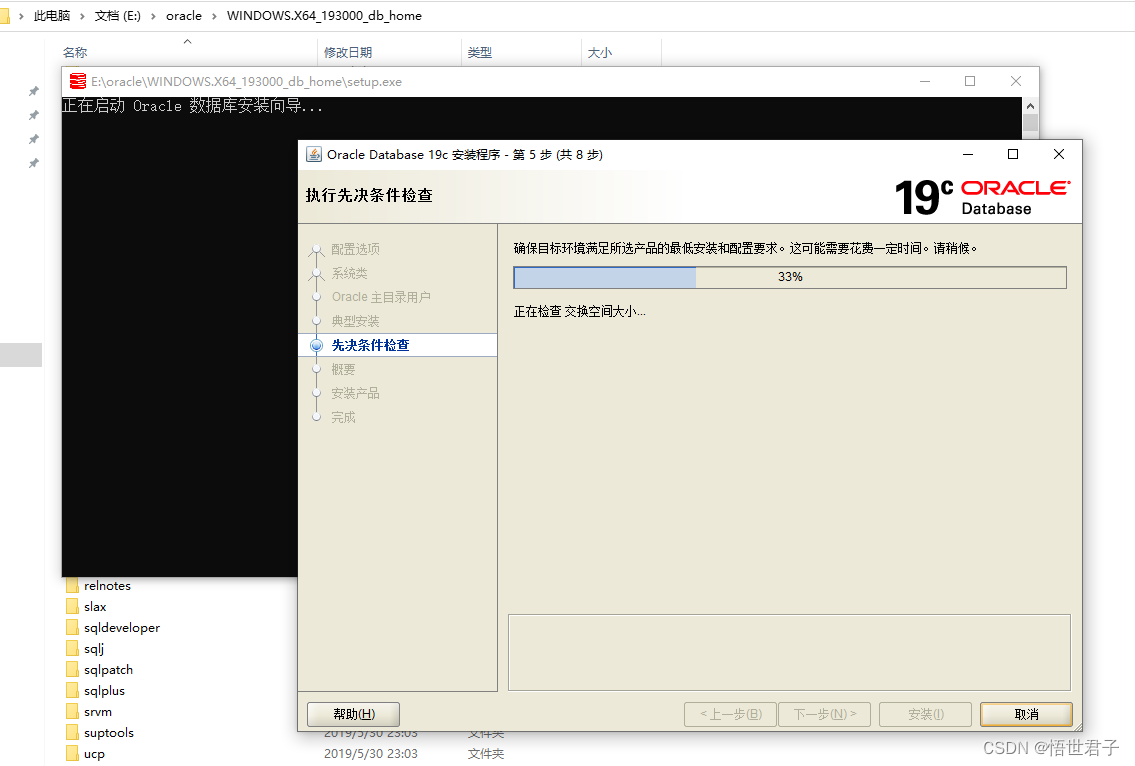Click the disabled Install (安装) button
This screenshot has width=1135, height=766.
click(x=925, y=714)
